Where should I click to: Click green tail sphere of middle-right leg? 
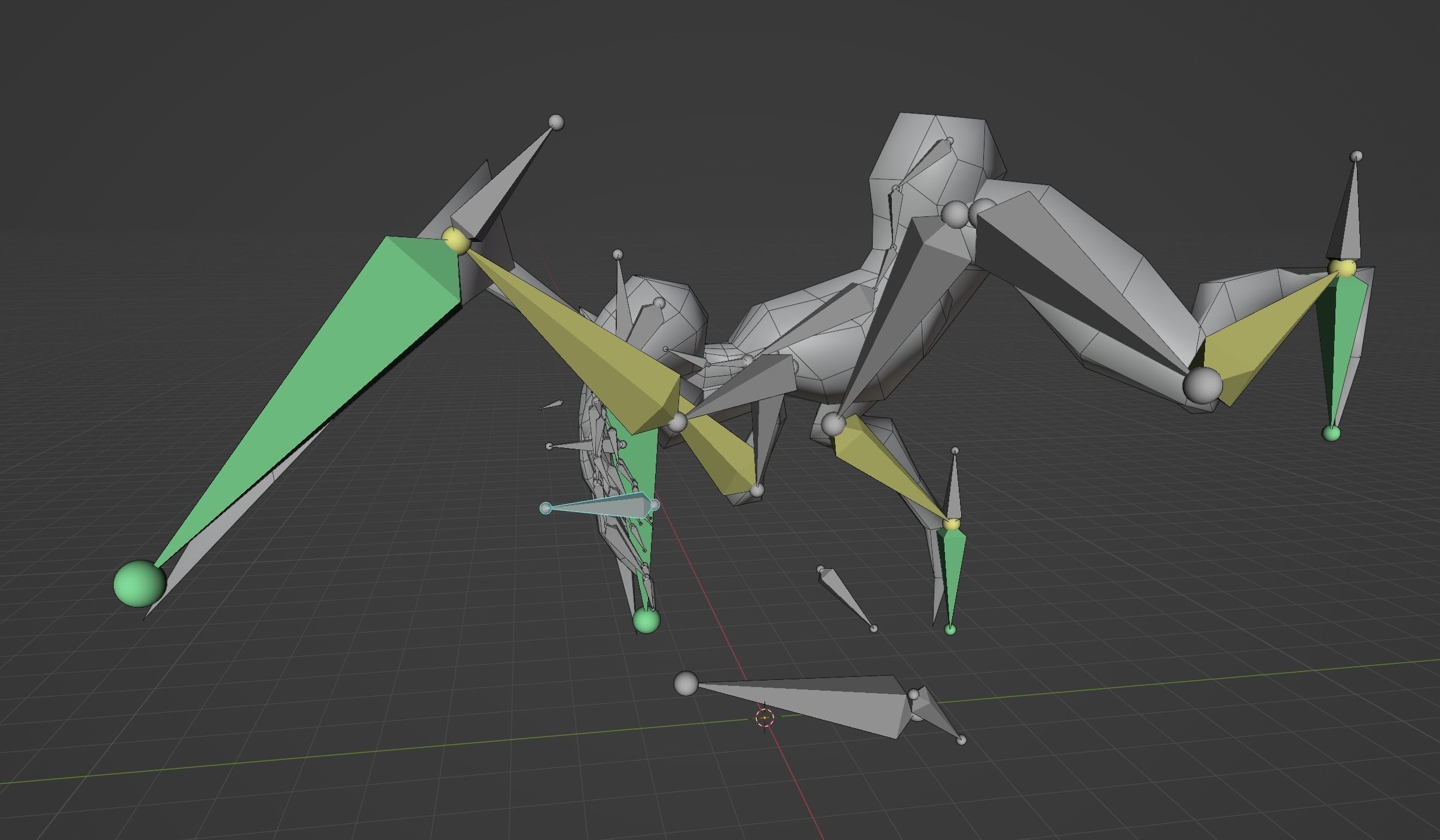pos(950,629)
